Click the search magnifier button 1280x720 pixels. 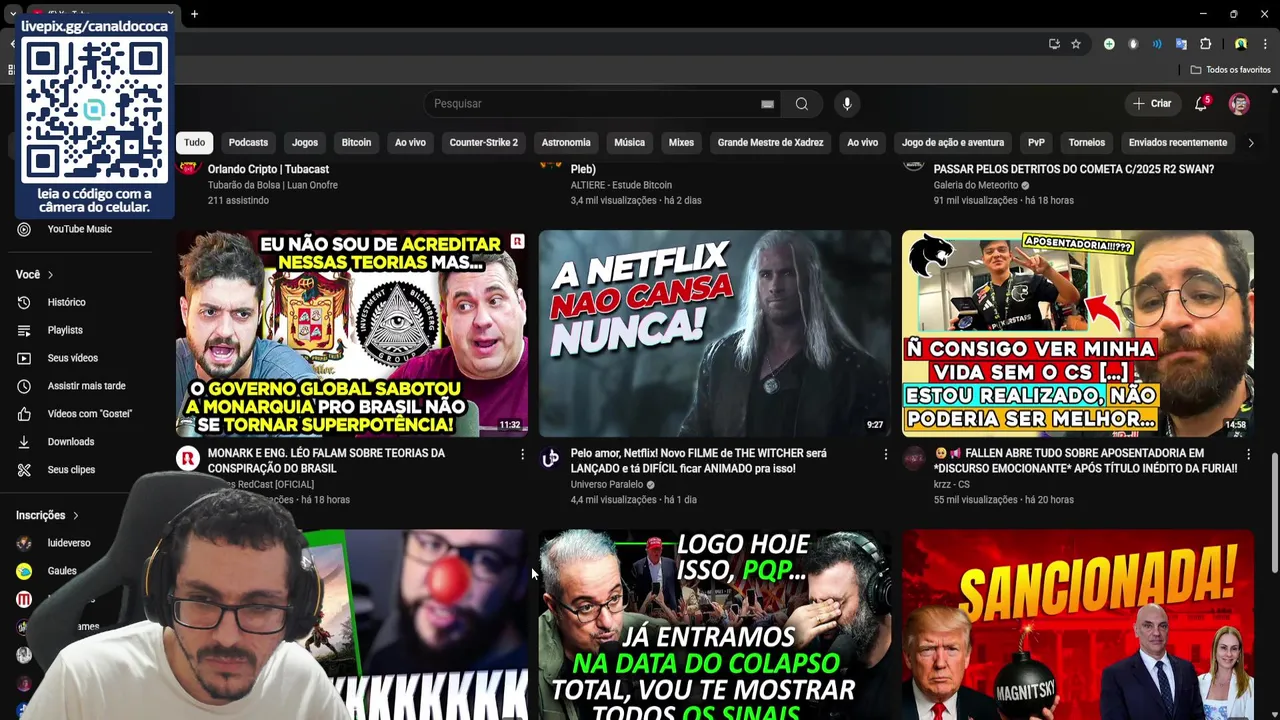coord(801,104)
